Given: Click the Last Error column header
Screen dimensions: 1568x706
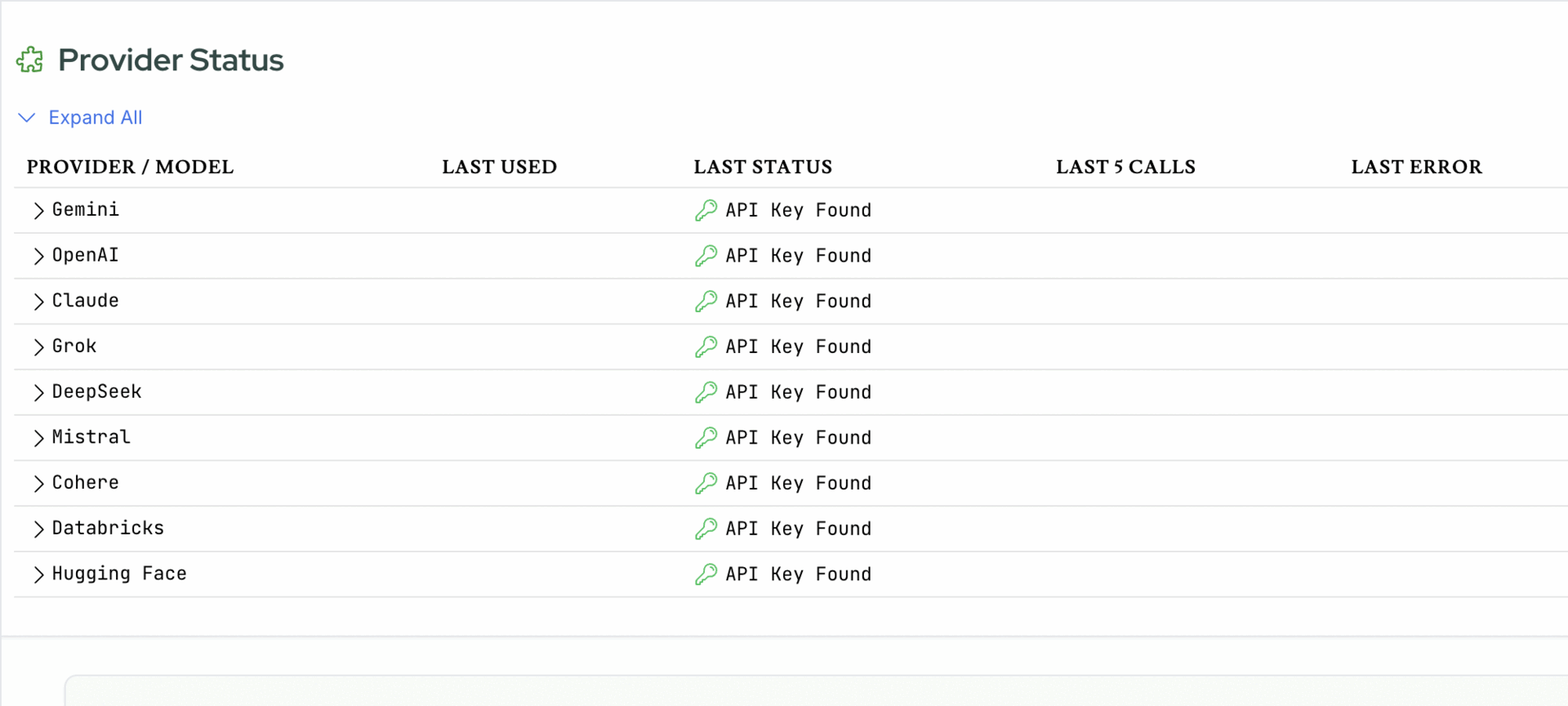Looking at the screenshot, I should coord(1416,167).
